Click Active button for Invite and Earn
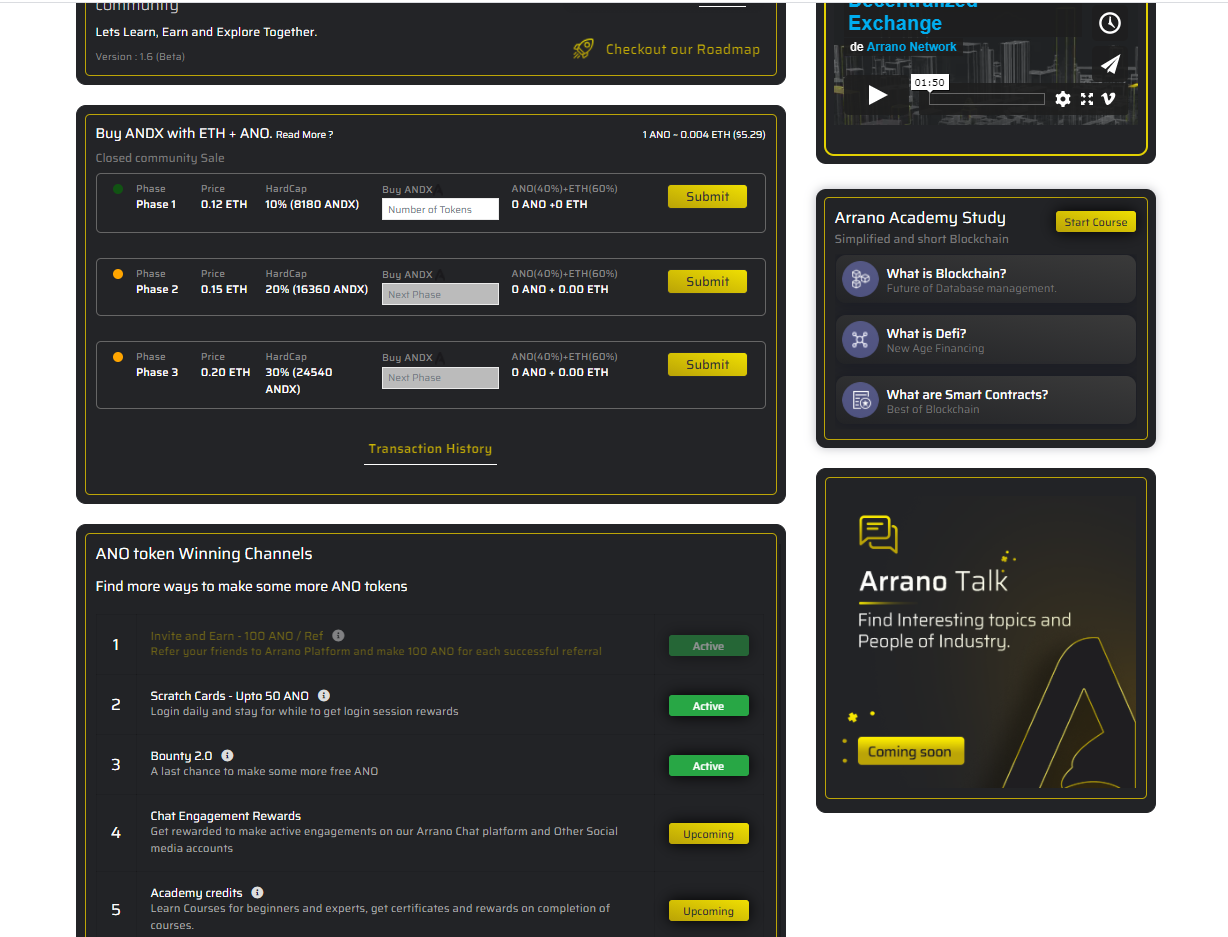This screenshot has width=1228, height=937. point(708,646)
